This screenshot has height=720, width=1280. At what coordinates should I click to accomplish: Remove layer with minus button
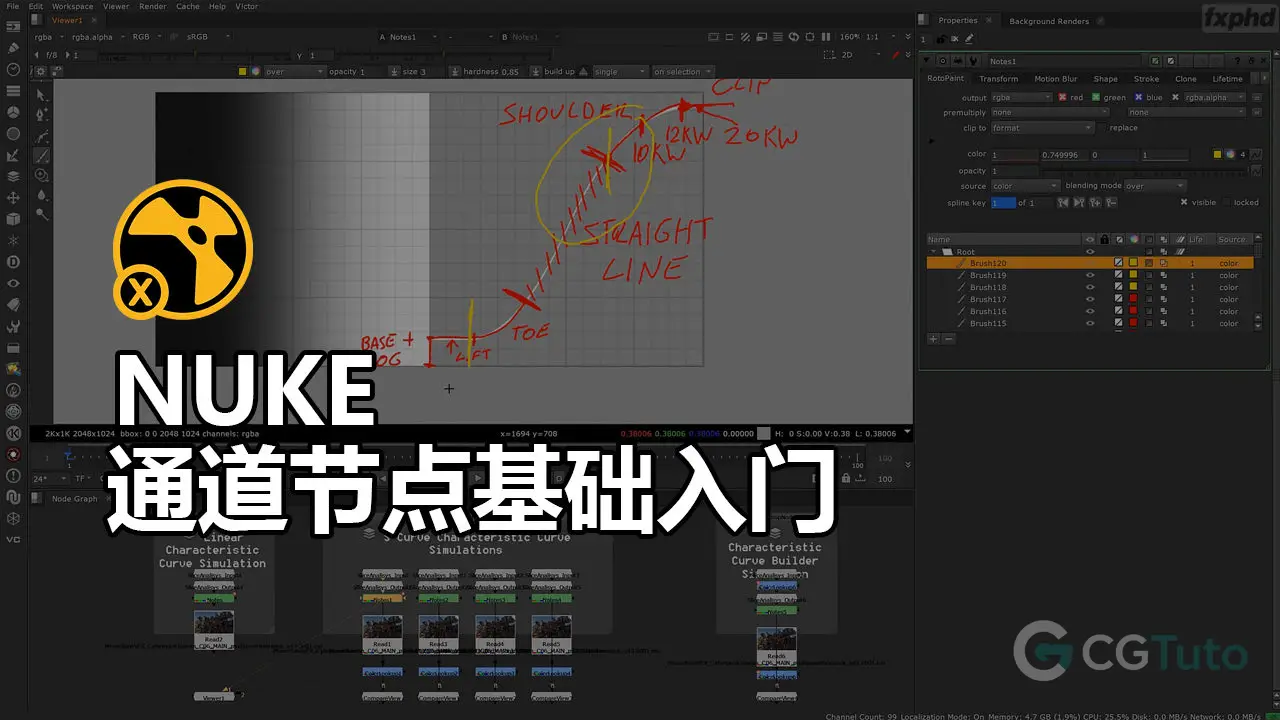[x=949, y=339]
